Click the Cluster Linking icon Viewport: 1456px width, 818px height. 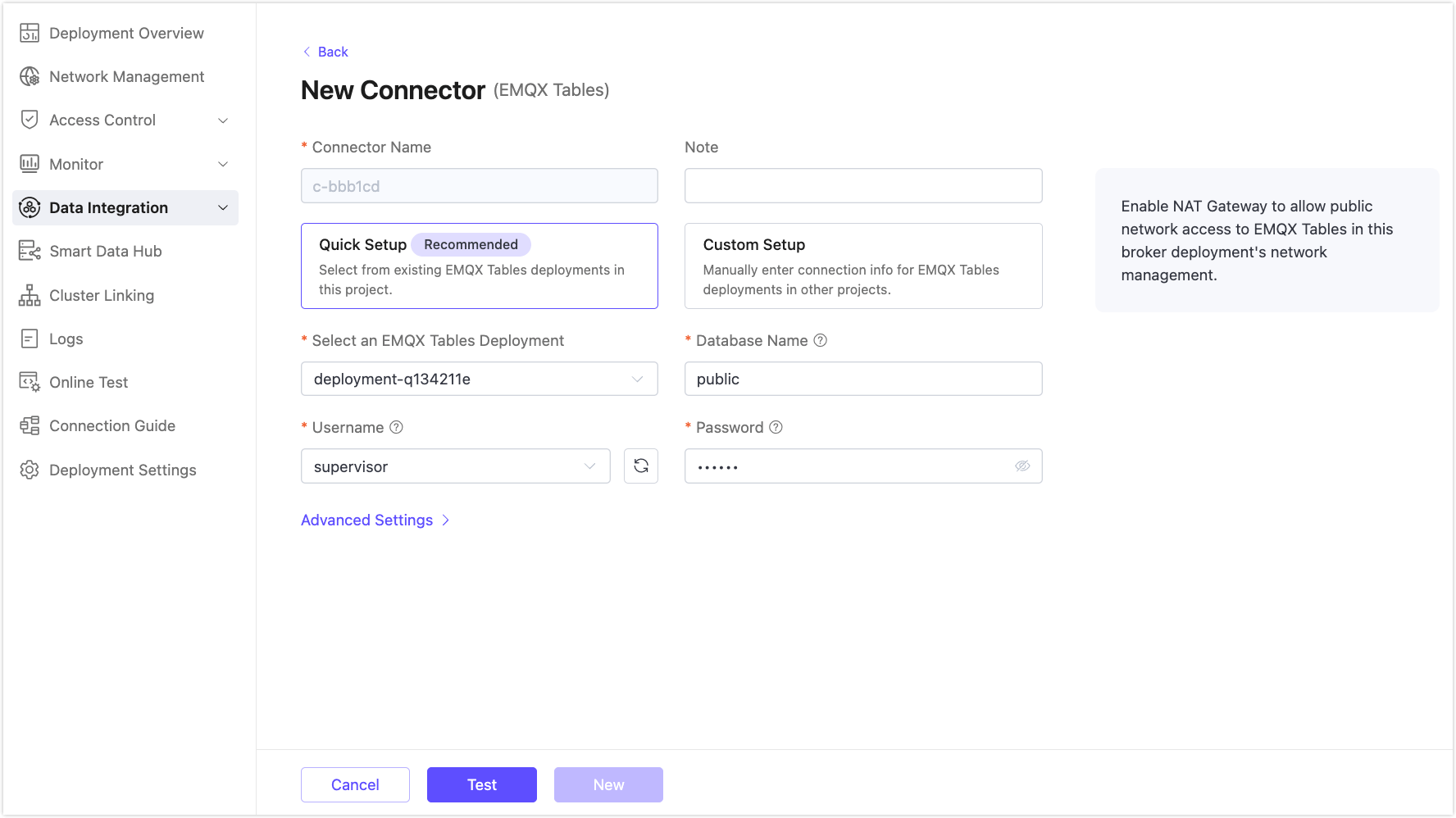30,295
